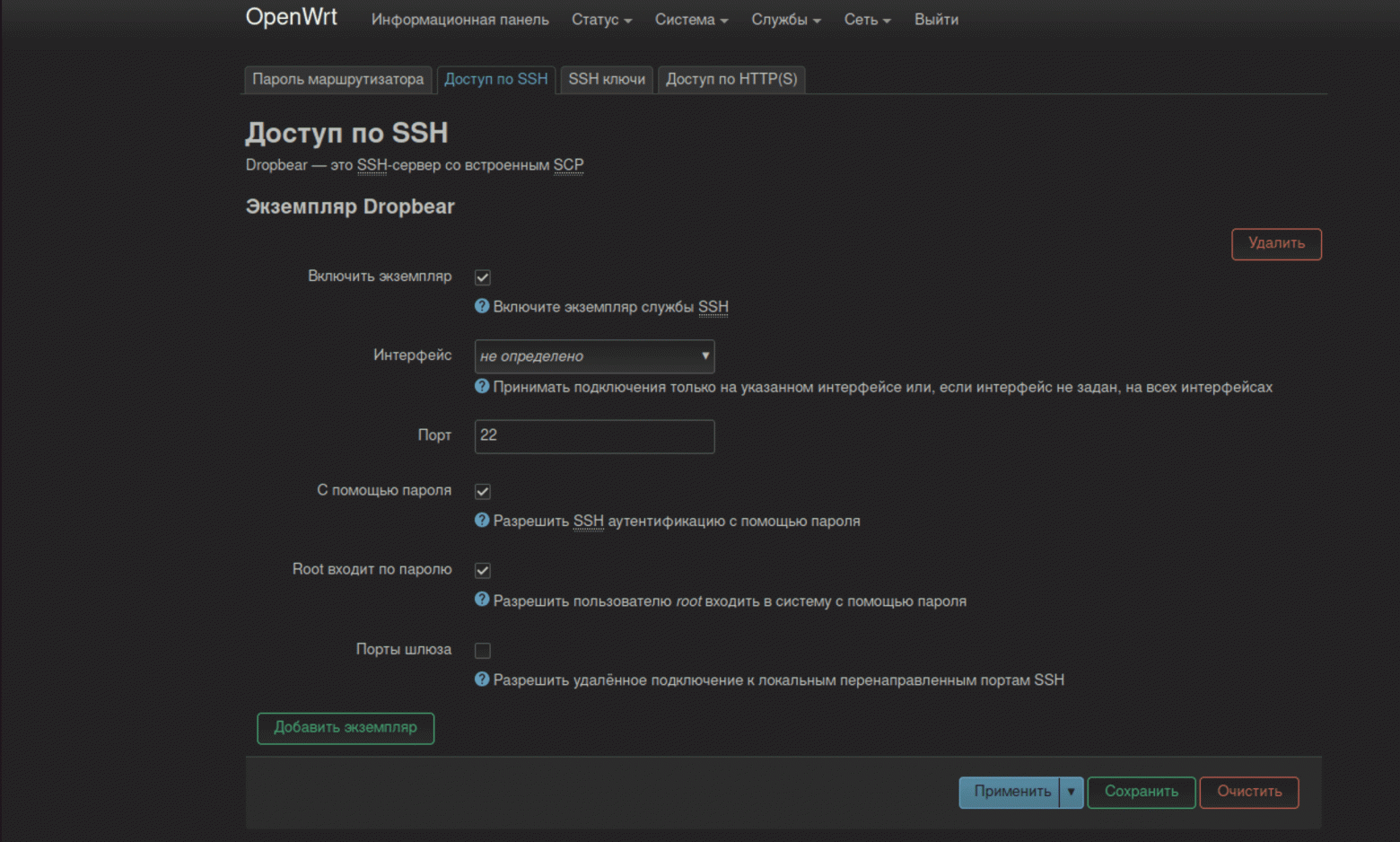Click the SSH abbreviation in "SSH-сервер" description

pyautogui.click(x=372, y=165)
